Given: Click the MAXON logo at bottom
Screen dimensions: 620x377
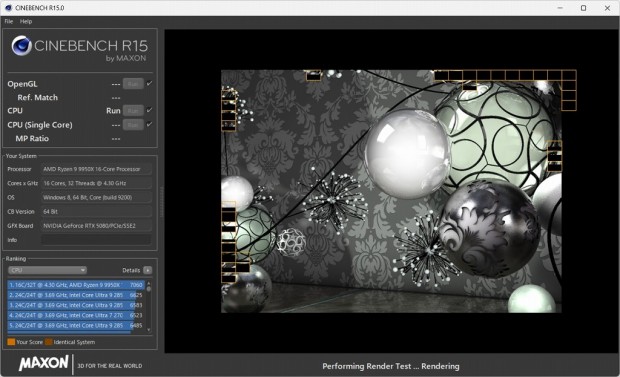Looking at the screenshot, I should click(x=44, y=363).
